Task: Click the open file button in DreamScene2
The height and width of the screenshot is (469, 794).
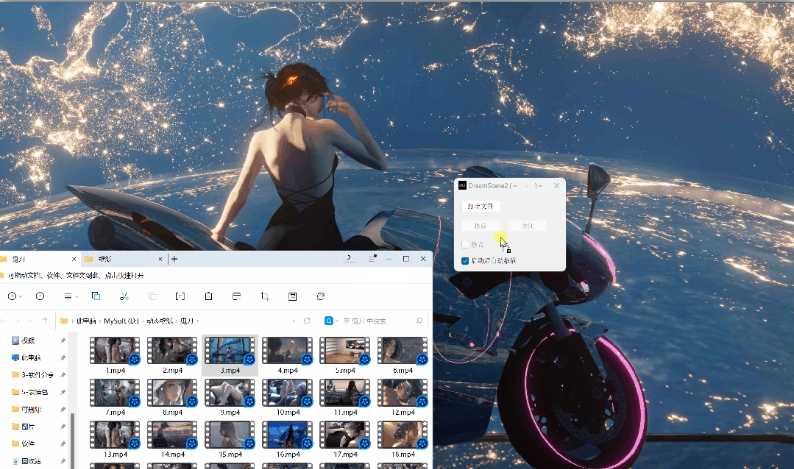Action: [481, 206]
